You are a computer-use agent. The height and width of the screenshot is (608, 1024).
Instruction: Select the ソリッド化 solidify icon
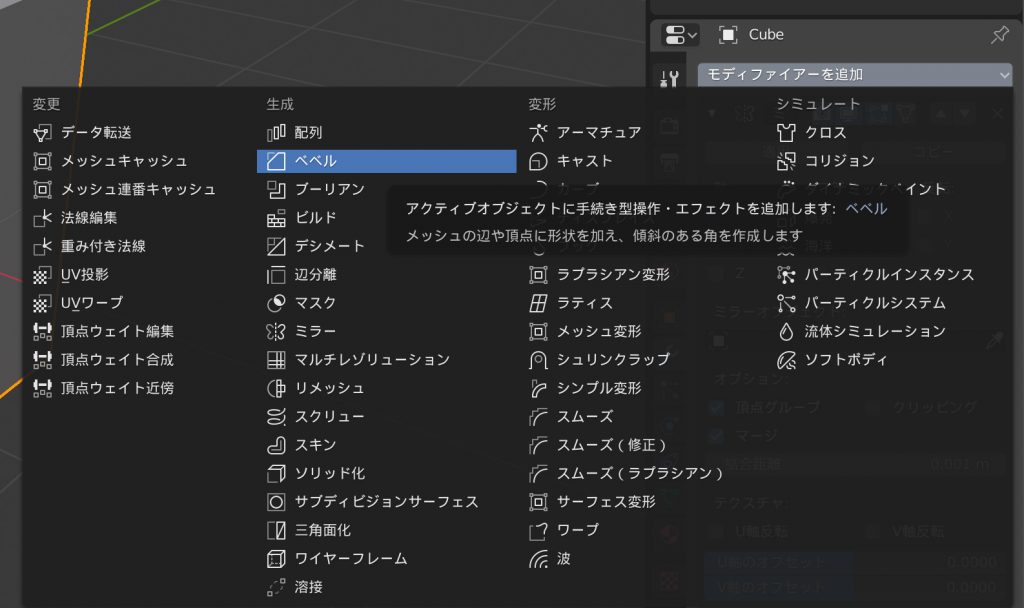point(276,473)
